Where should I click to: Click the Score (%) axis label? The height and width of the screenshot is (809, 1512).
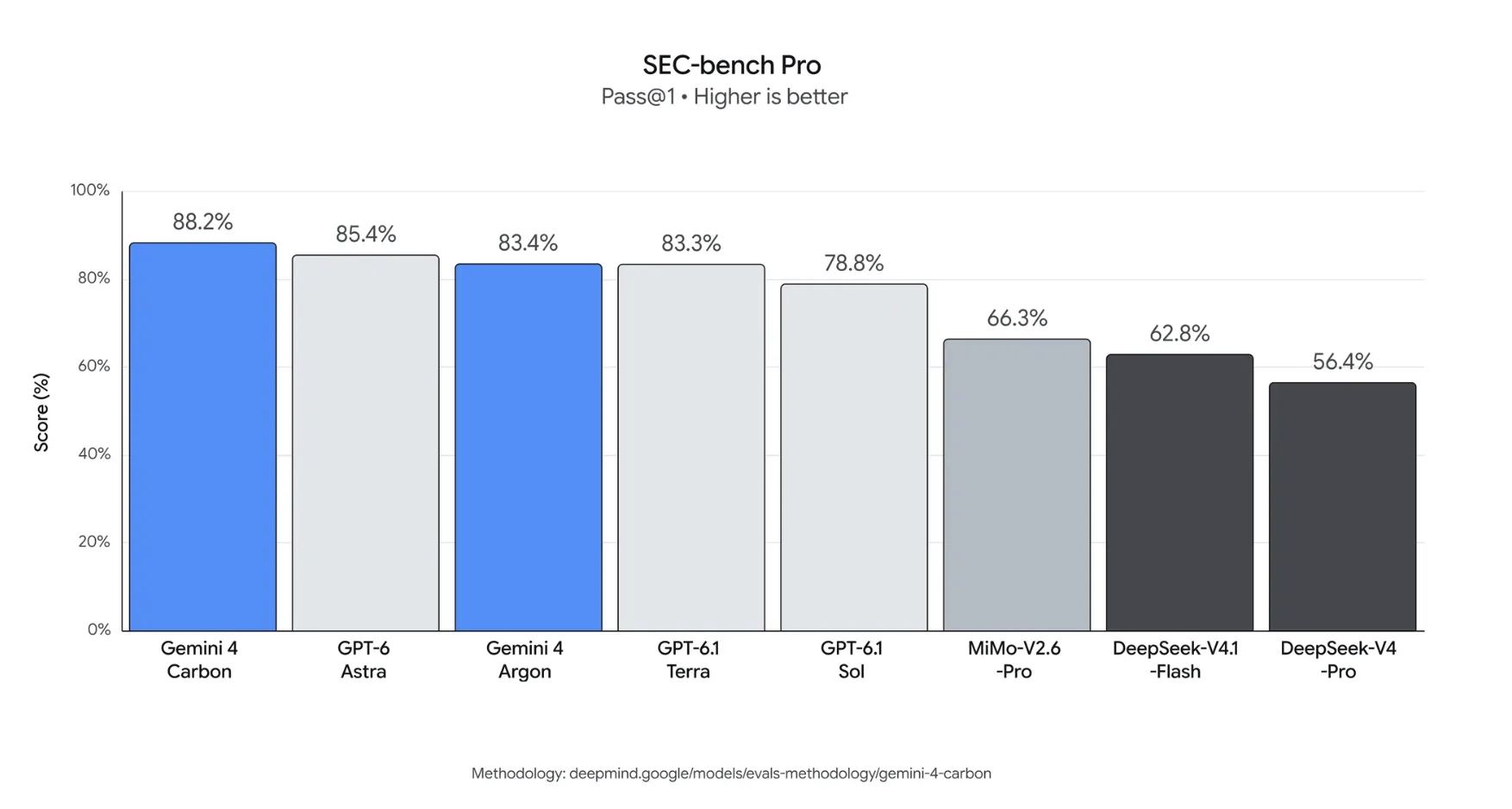point(41,412)
